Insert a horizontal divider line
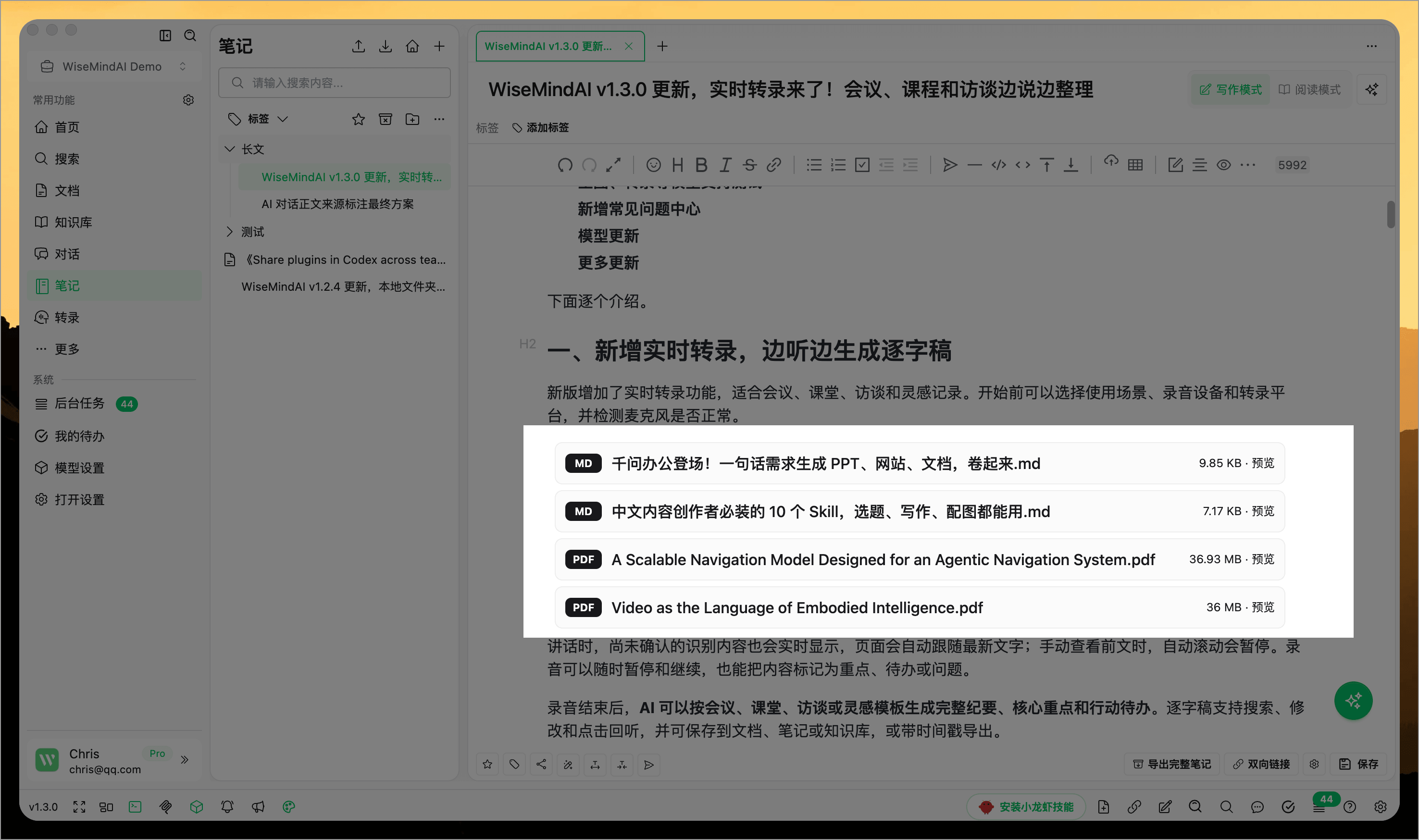 tap(974, 165)
